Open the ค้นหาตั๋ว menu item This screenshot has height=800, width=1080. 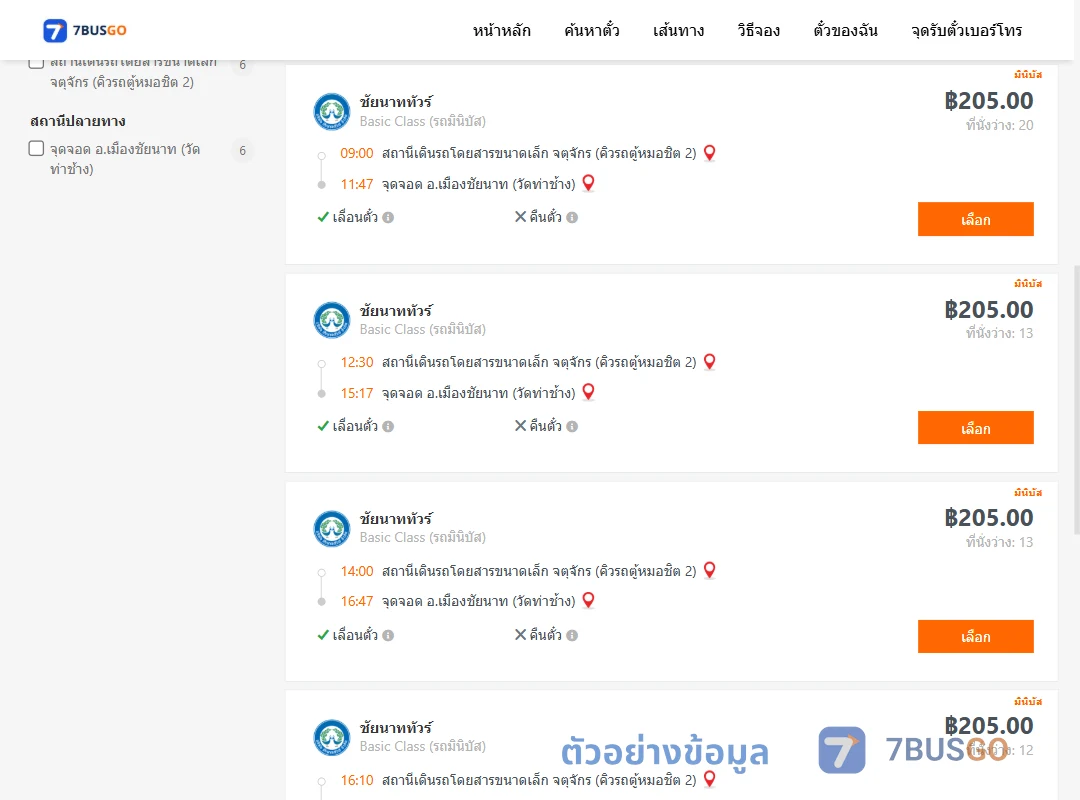pos(591,30)
